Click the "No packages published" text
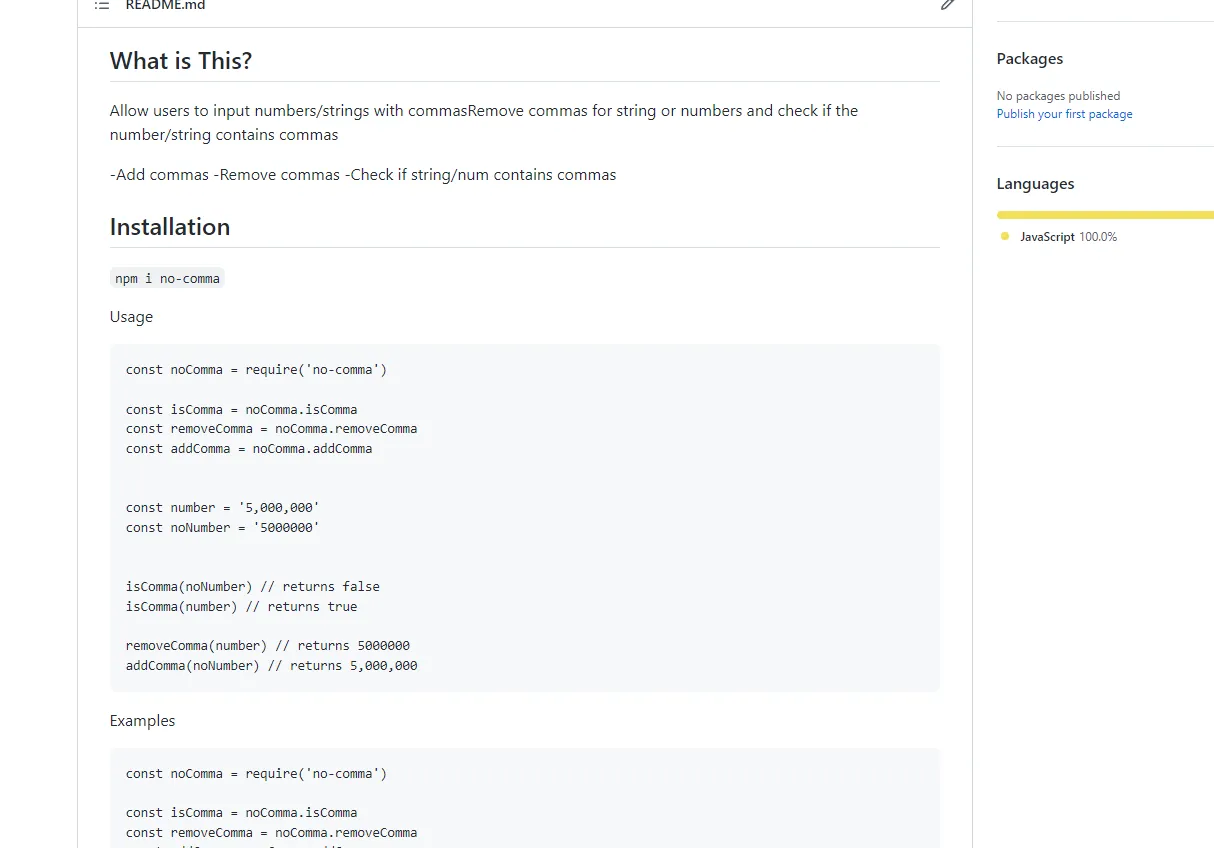This screenshot has height=848, width=1214. 1058,96
